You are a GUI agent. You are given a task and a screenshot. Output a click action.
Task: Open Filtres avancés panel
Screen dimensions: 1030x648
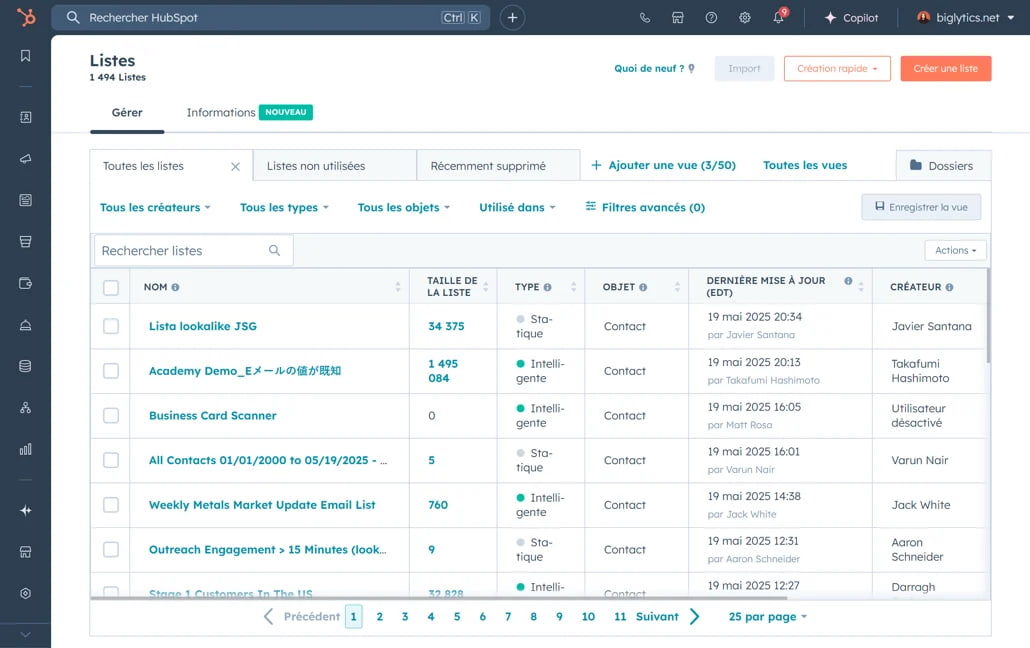click(x=645, y=208)
